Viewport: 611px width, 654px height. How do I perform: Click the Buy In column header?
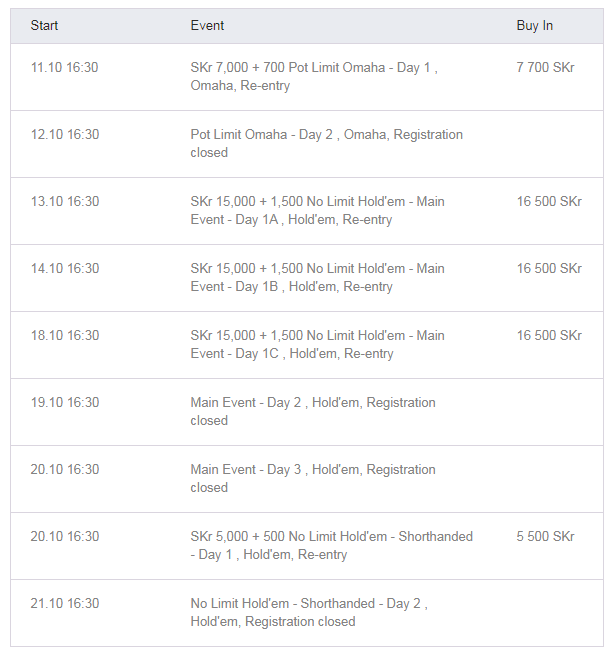[534, 25]
